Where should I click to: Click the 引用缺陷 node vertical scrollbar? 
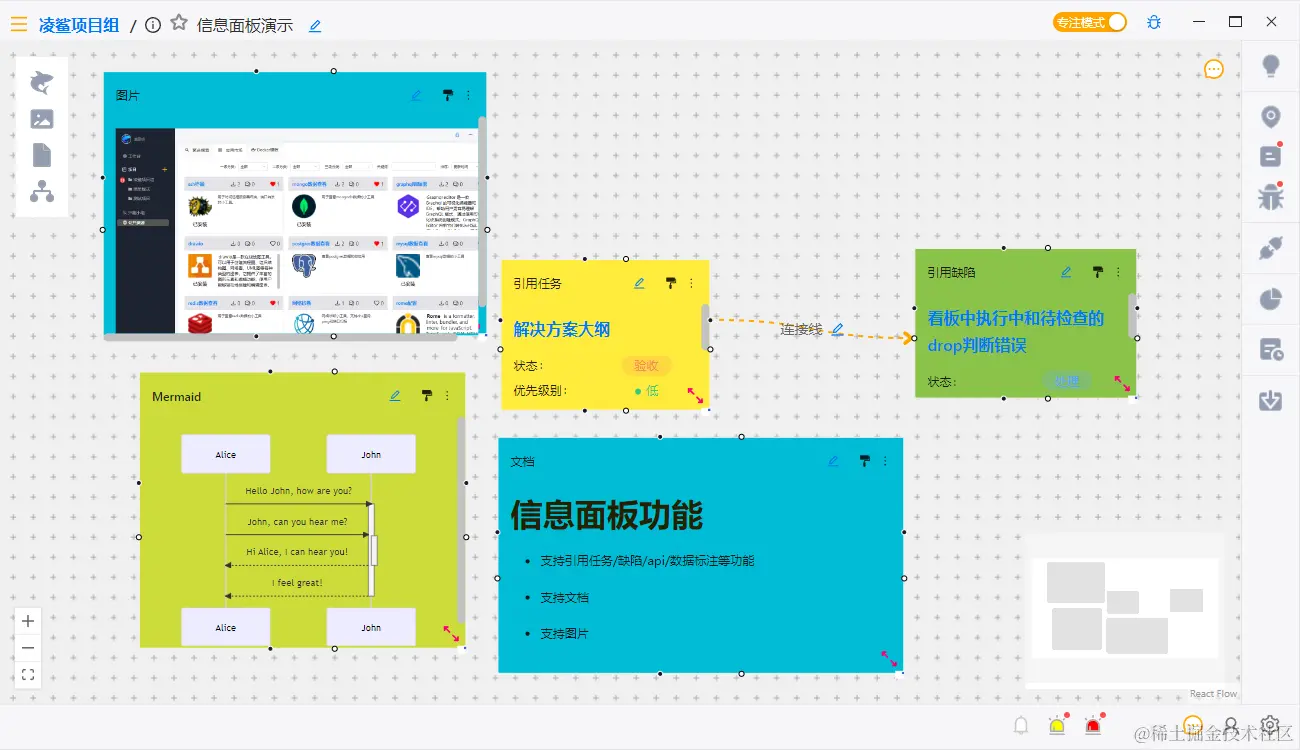pyautogui.click(x=1133, y=315)
